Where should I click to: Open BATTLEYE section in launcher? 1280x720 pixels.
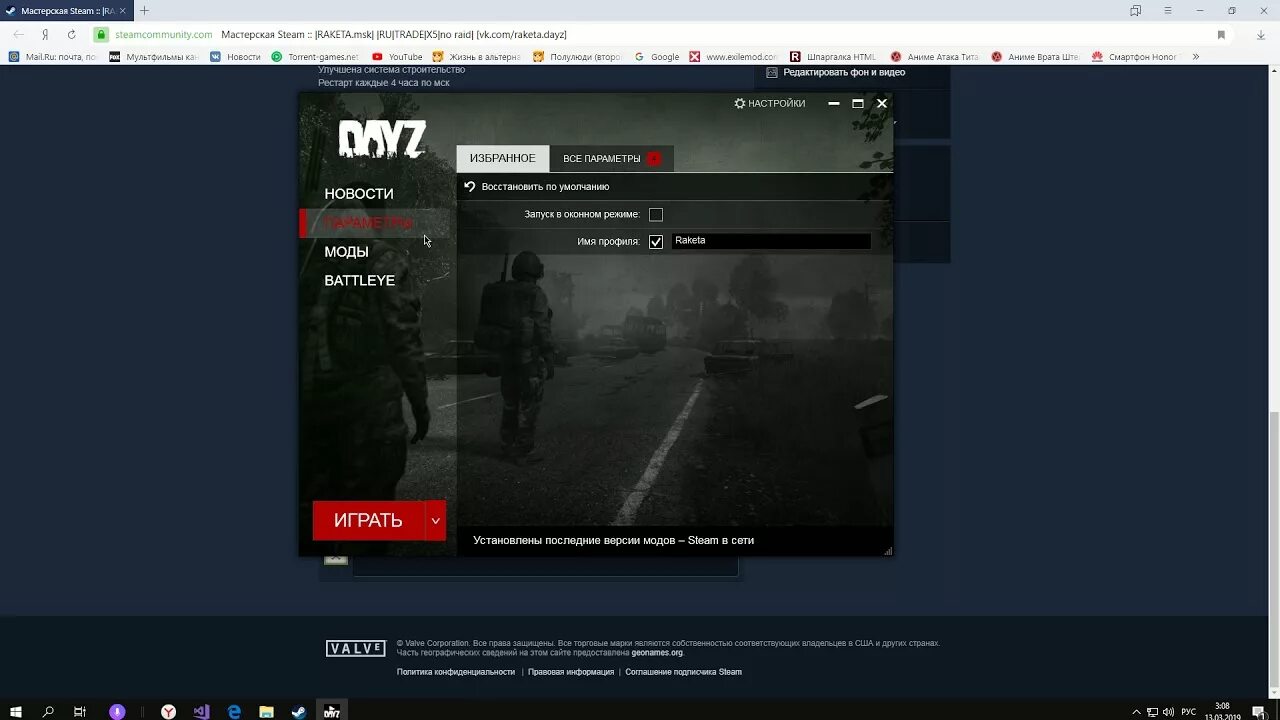click(x=359, y=280)
